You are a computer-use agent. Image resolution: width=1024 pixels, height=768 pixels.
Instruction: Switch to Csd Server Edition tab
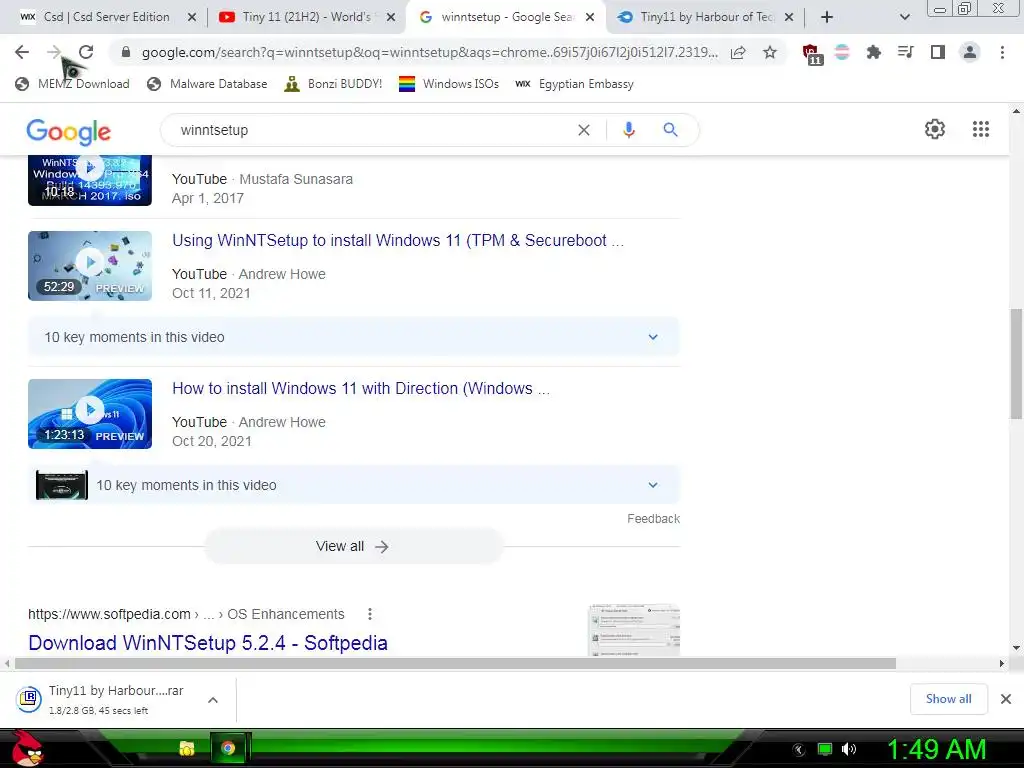pyautogui.click(x=104, y=17)
